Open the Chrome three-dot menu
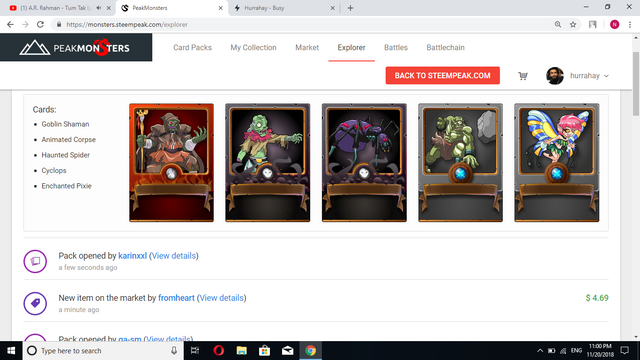The image size is (640, 360). 630,24
